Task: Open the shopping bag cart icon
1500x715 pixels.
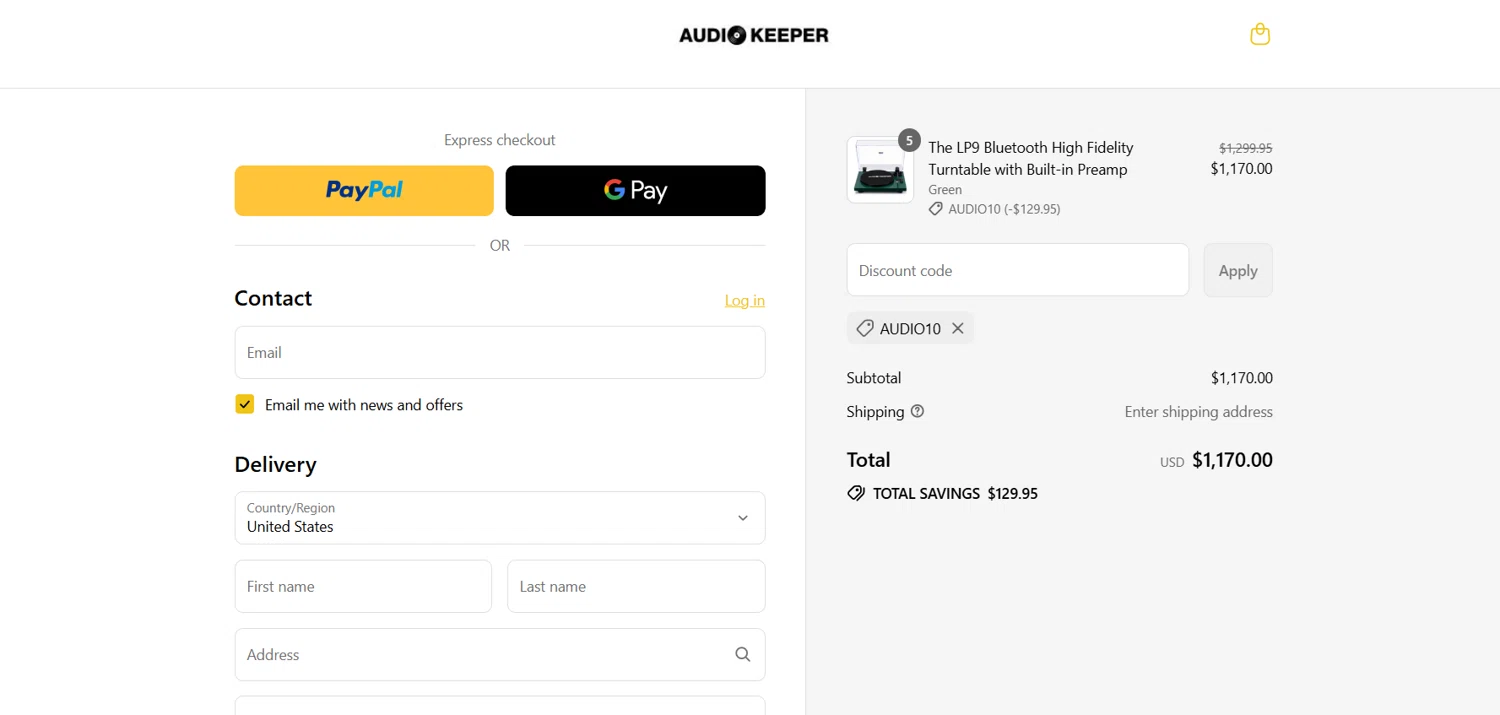Action: [1260, 35]
